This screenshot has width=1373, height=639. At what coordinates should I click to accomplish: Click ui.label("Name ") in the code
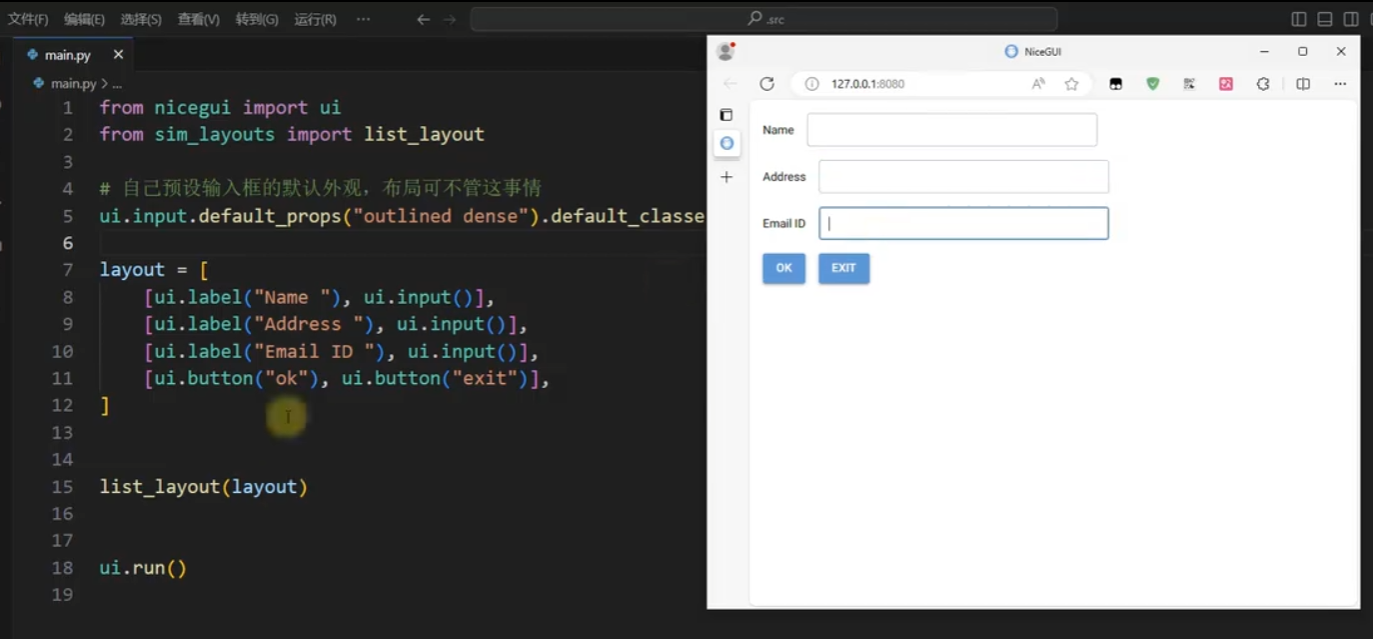click(248, 297)
